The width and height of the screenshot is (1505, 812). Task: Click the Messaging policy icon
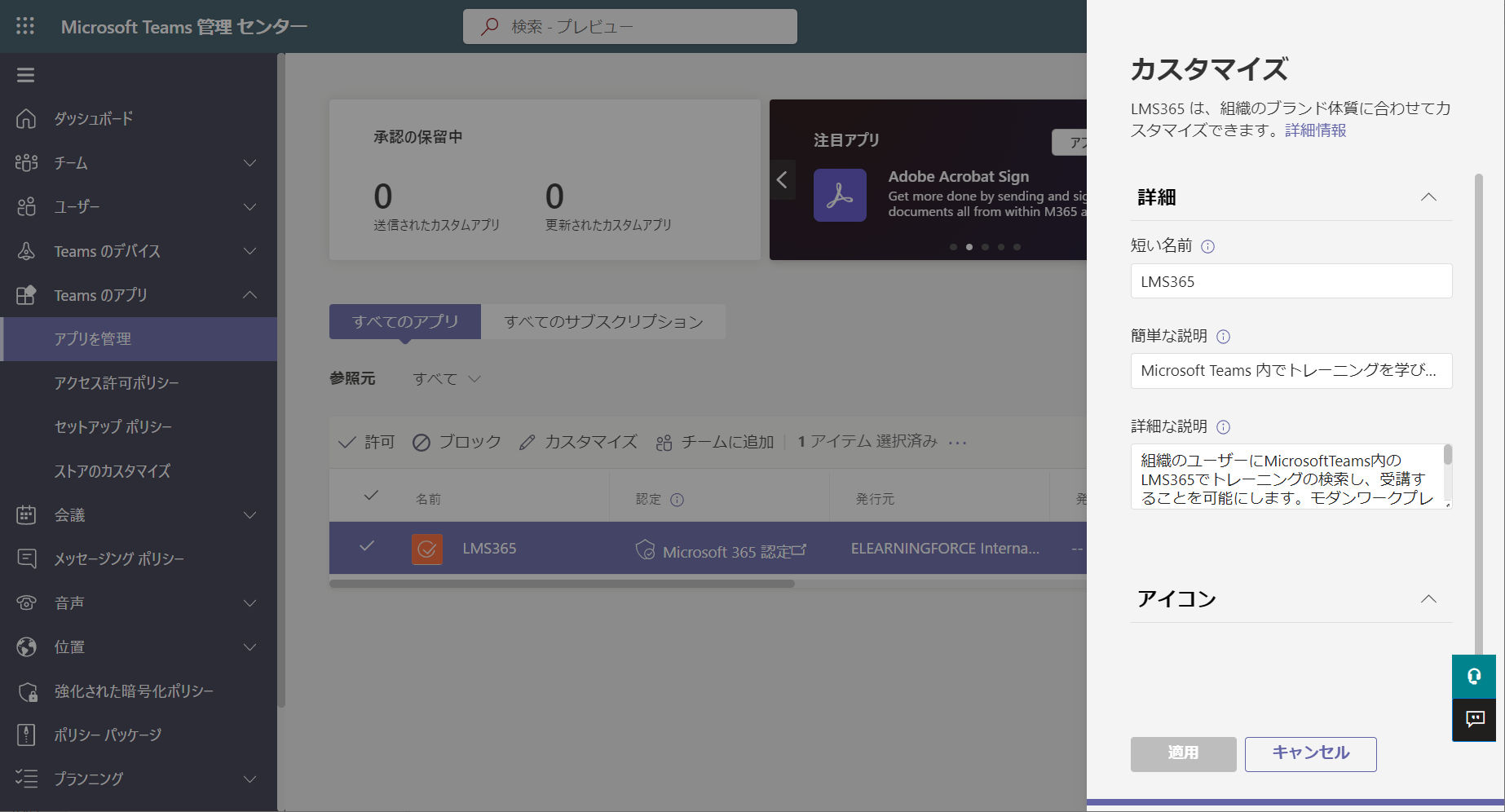pos(26,558)
